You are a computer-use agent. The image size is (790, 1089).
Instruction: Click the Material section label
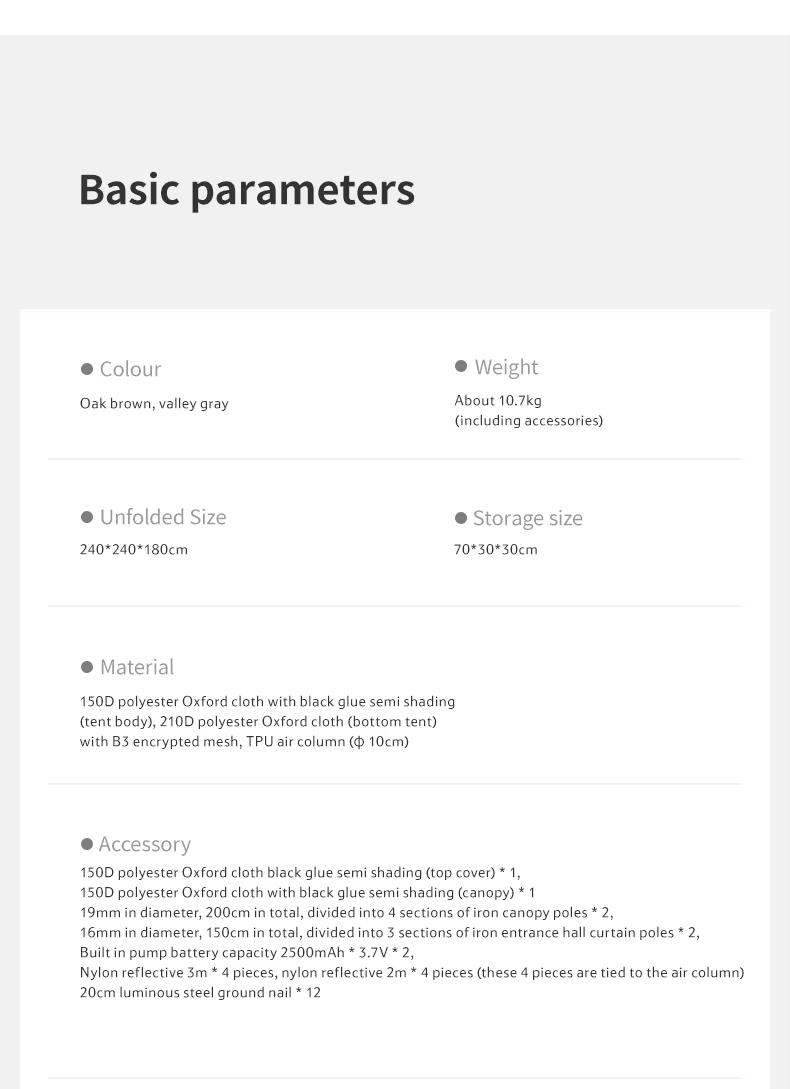coord(137,667)
